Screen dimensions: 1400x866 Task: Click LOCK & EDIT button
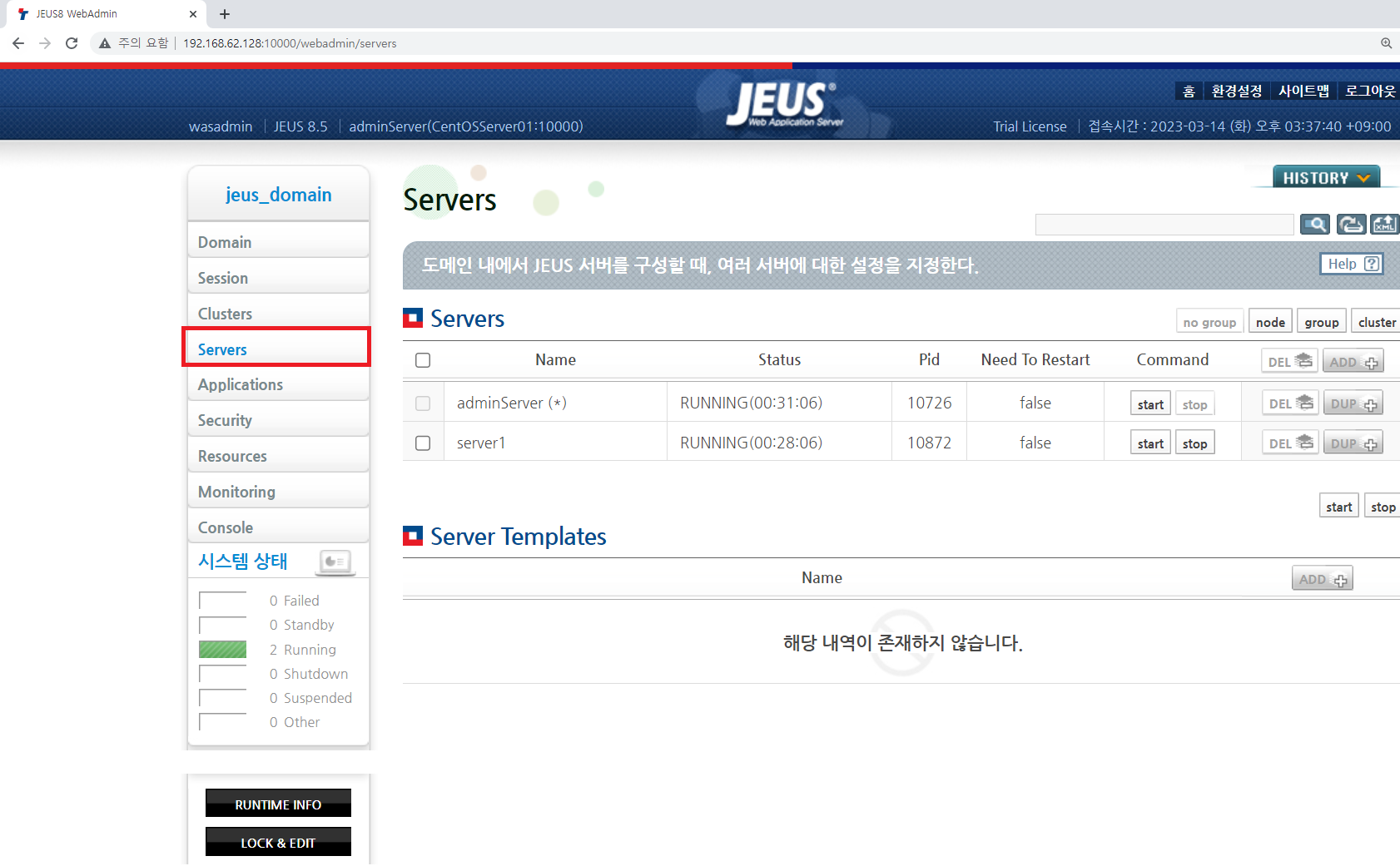278,843
